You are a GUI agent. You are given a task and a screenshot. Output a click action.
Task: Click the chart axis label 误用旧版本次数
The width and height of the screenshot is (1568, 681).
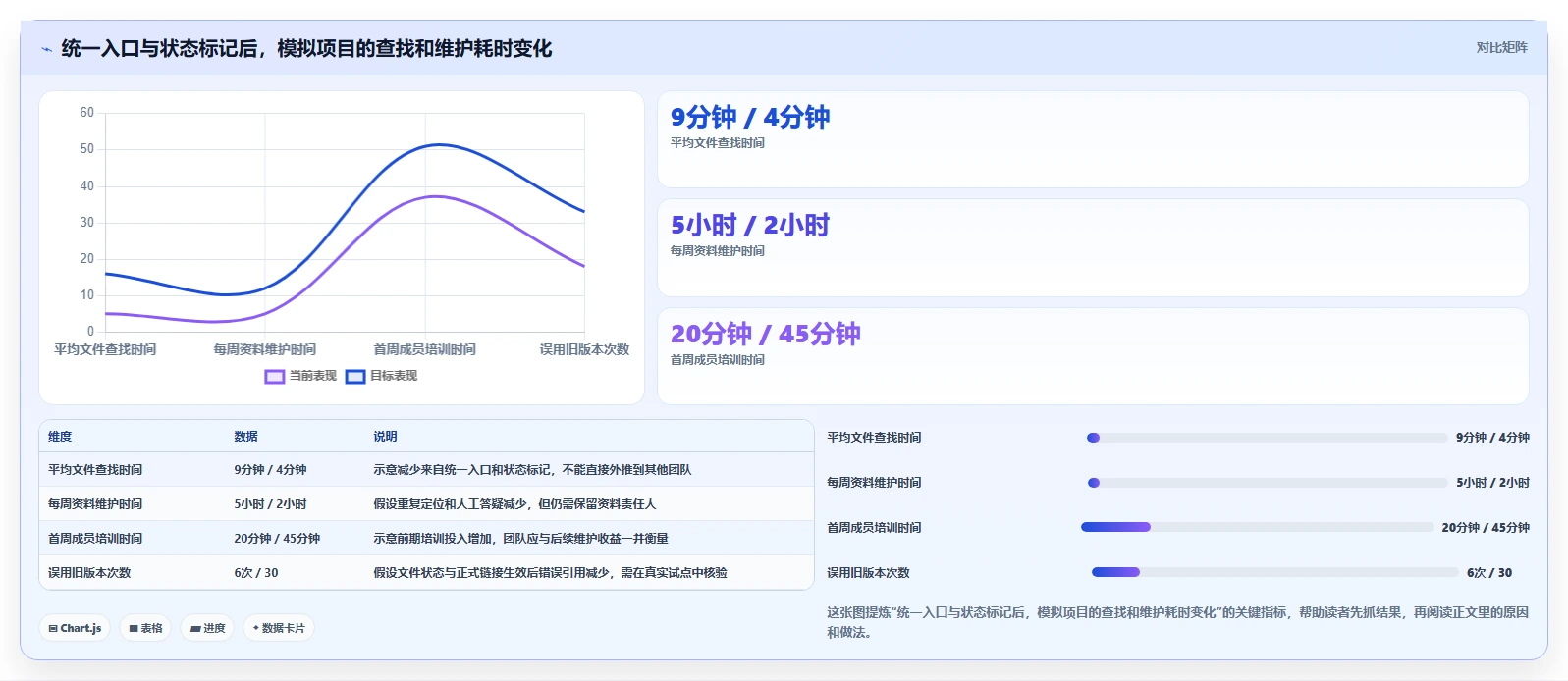pos(584,349)
